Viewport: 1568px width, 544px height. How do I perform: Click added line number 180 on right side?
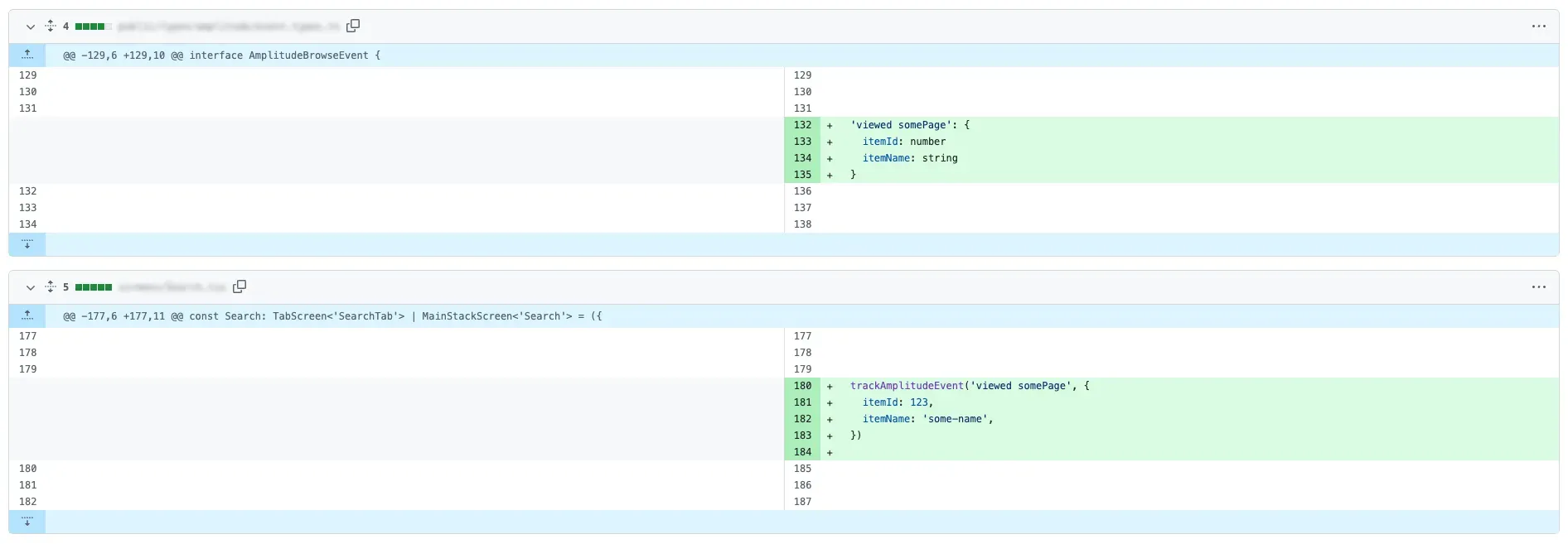coord(802,386)
